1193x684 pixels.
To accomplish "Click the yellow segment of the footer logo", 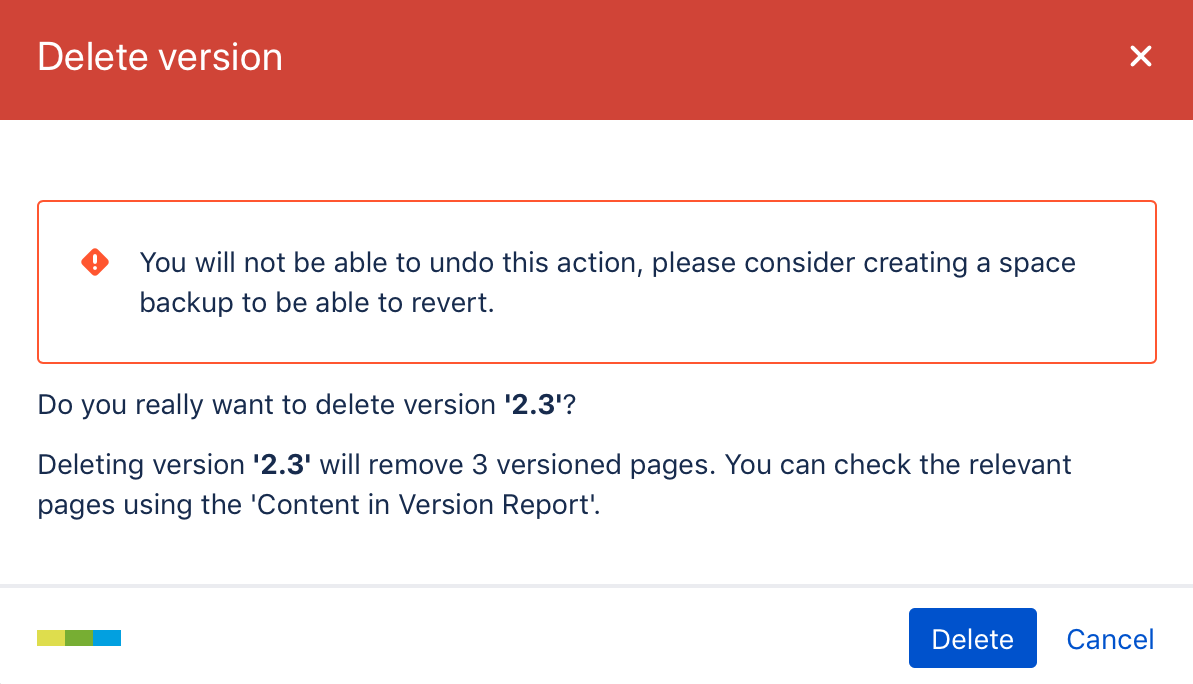I will [x=51, y=638].
